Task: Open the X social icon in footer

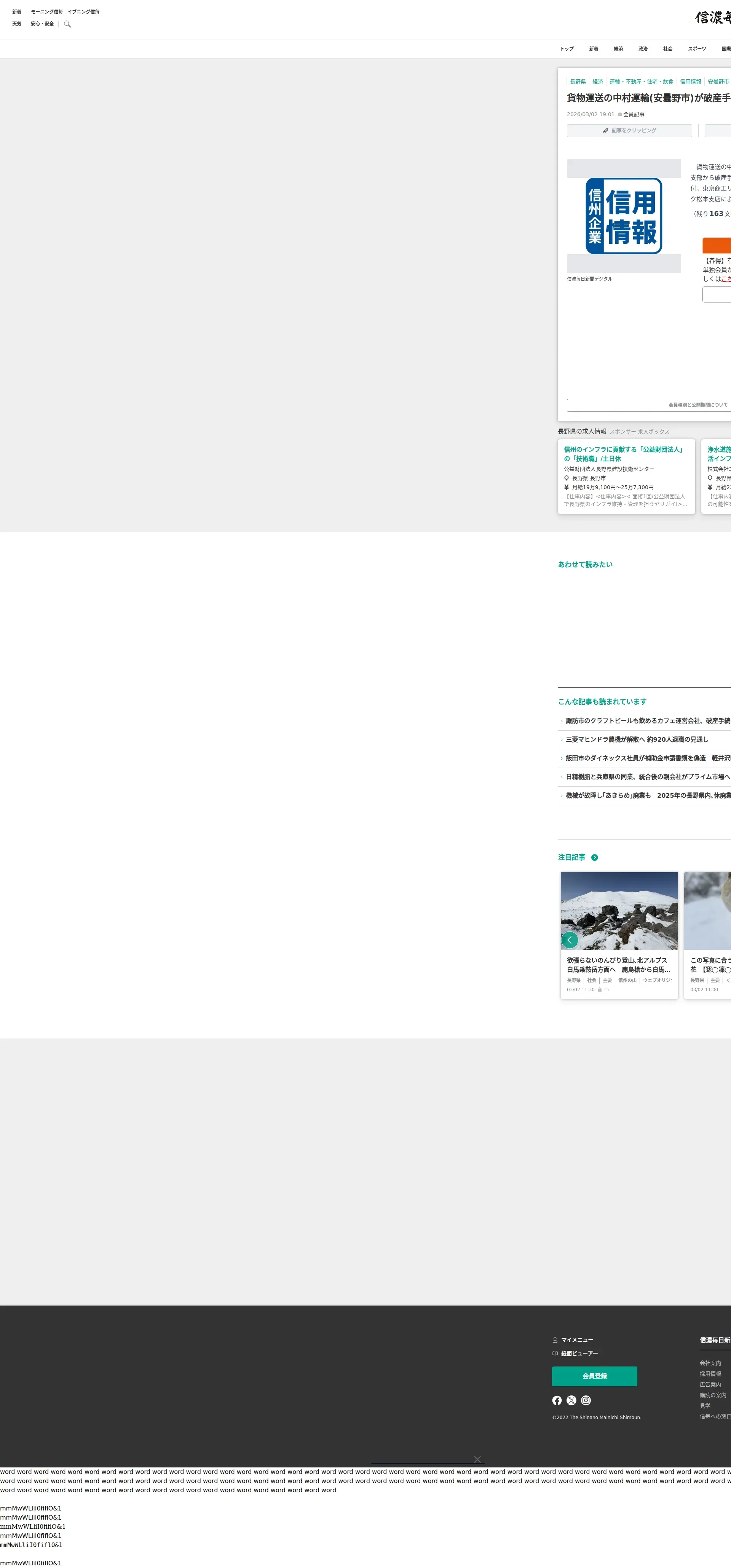Action: click(571, 1400)
